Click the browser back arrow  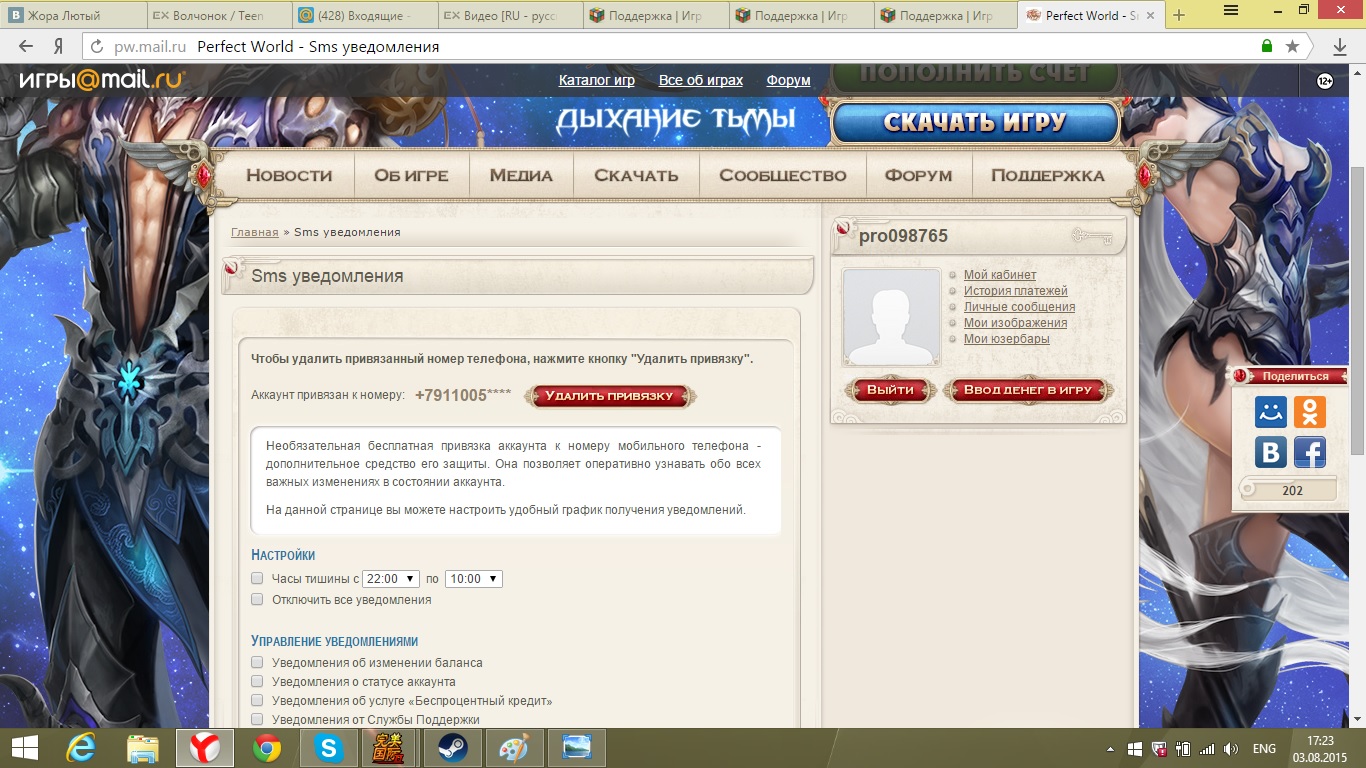pos(26,46)
